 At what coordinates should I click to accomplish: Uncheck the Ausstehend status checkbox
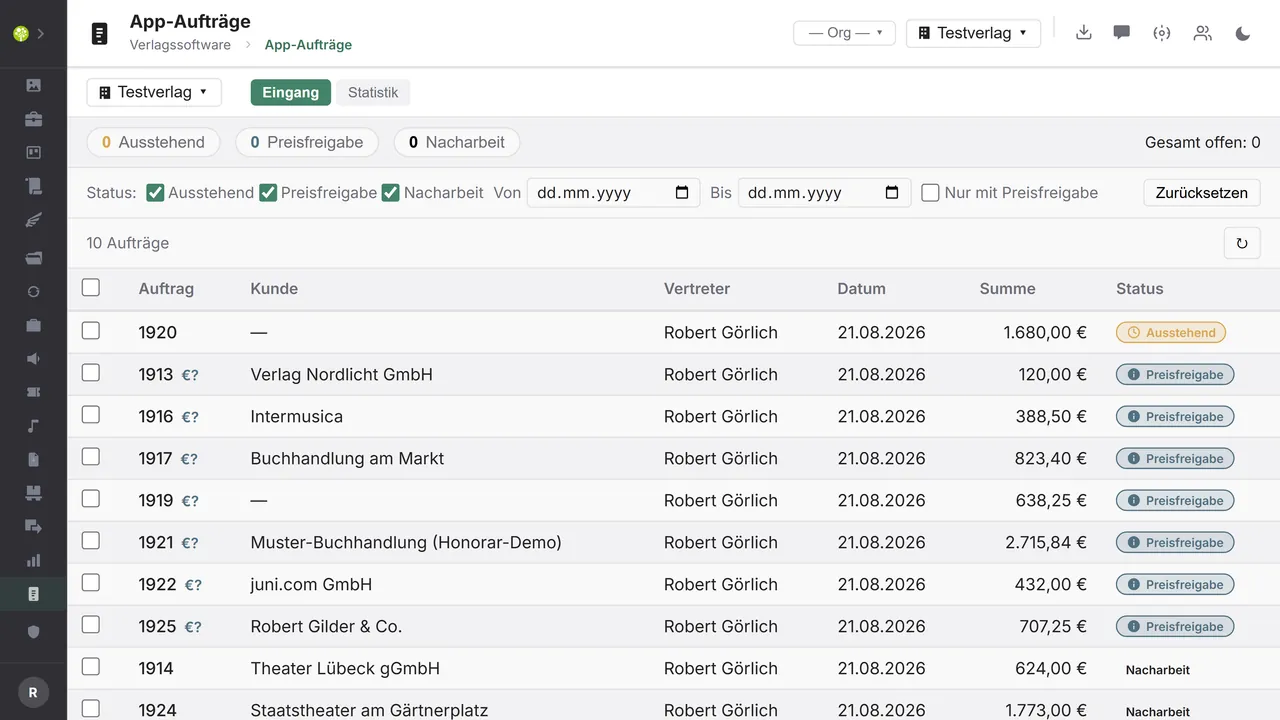155,192
